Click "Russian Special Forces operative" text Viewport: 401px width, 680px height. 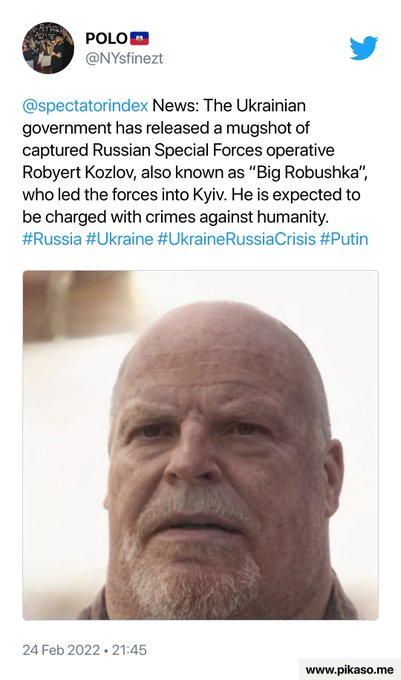click(213, 150)
